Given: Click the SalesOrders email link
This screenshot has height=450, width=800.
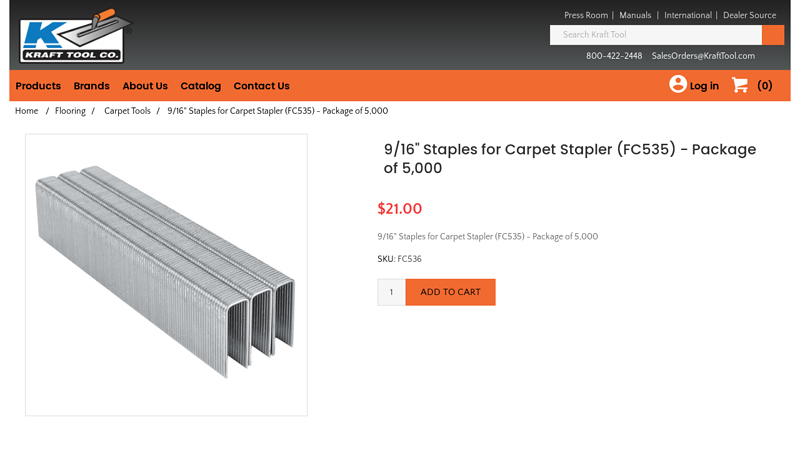Looking at the screenshot, I should [703, 56].
